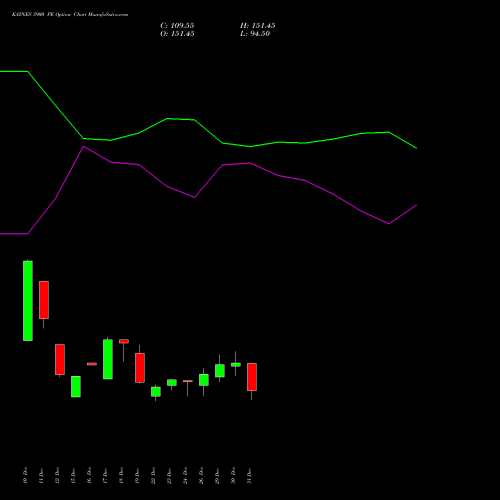Click the 11 Dec date label

[x=42, y=475]
